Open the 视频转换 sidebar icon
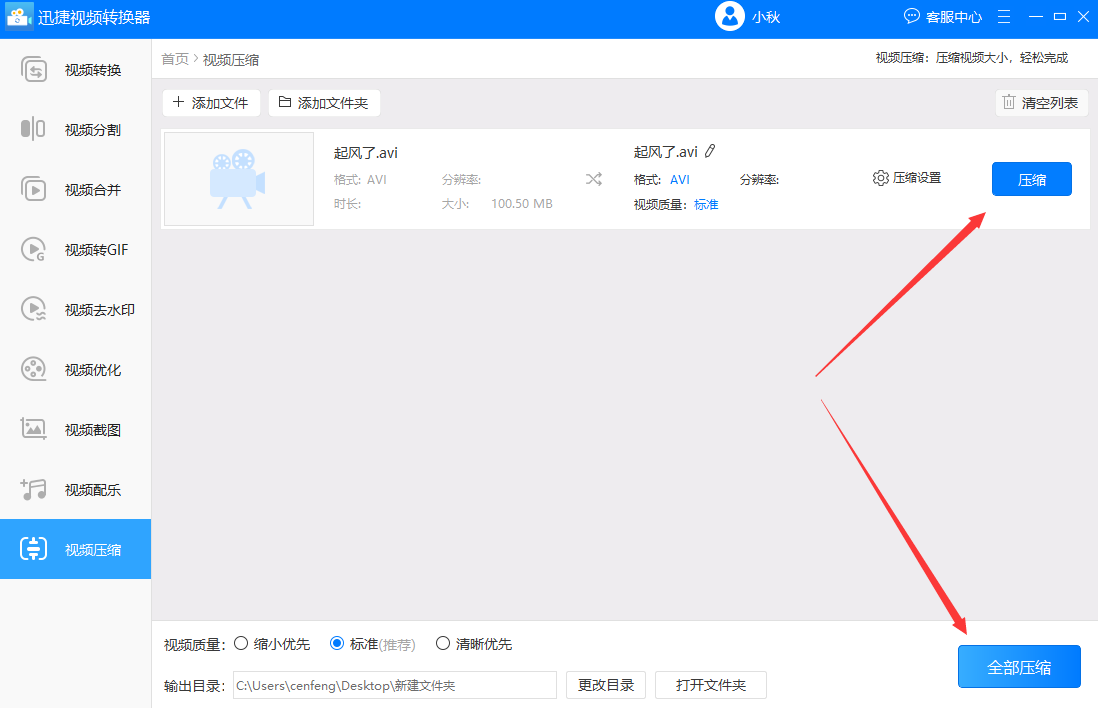The height and width of the screenshot is (708, 1098). click(x=34, y=70)
